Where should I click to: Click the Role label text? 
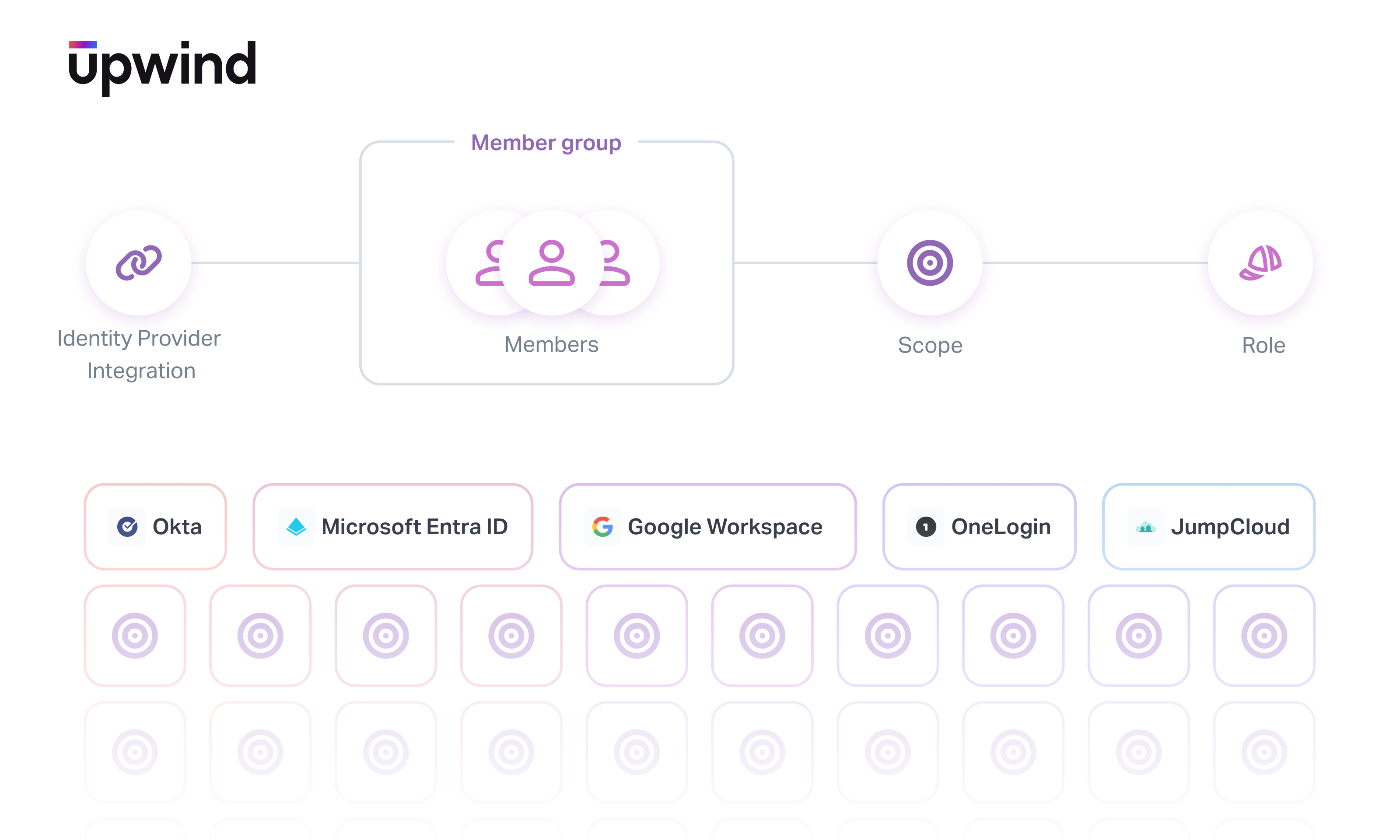point(1263,345)
